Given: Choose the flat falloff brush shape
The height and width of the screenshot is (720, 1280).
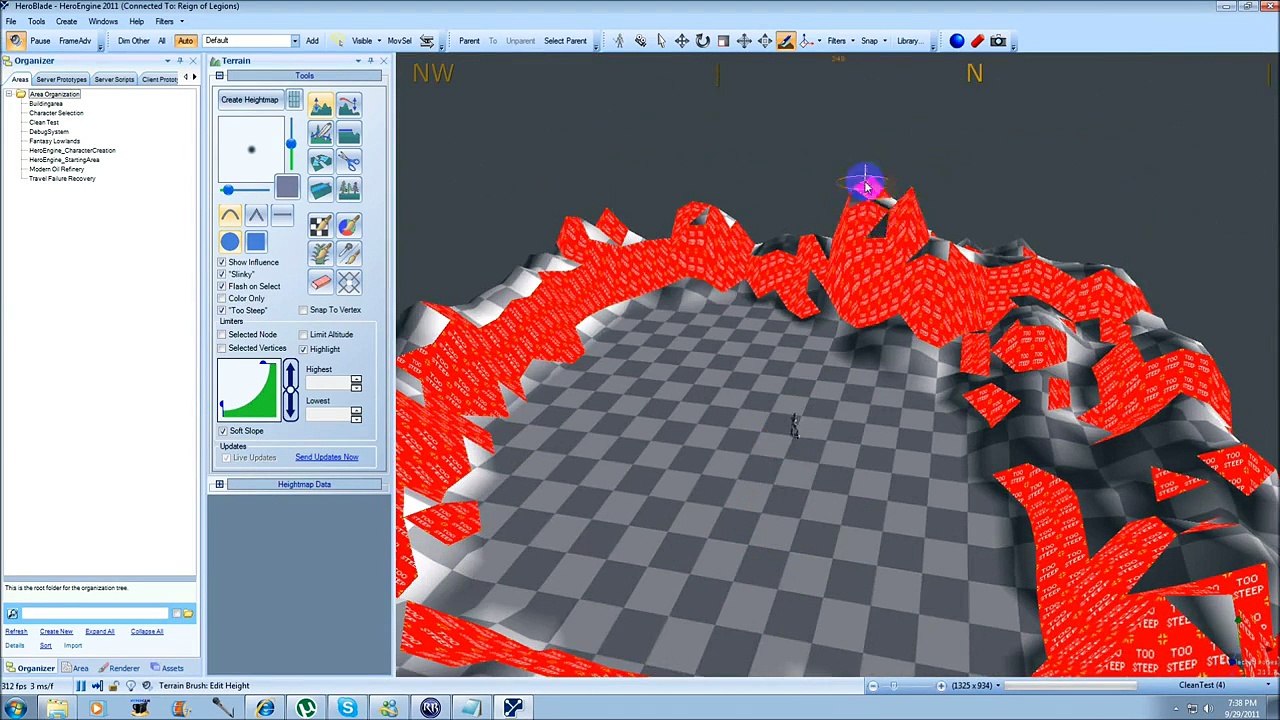Looking at the screenshot, I should (282, 215).
